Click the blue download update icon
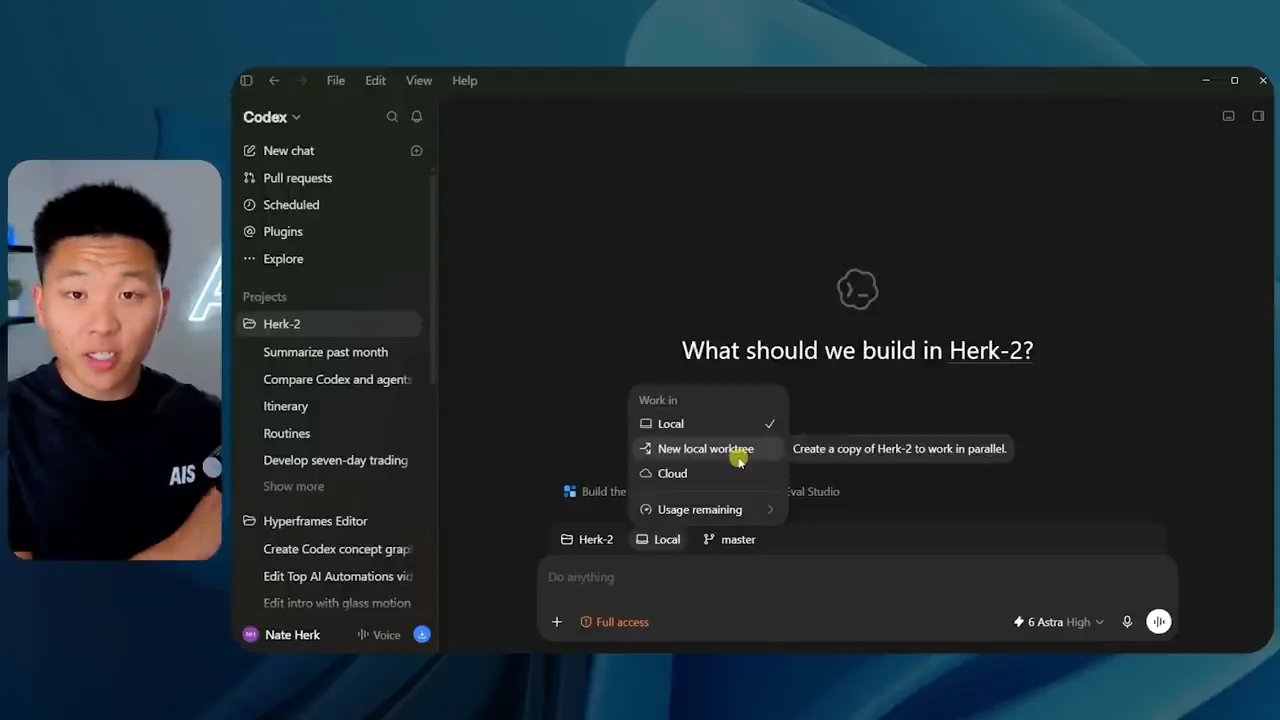1280x720 pixels. [x=422, y=634]
